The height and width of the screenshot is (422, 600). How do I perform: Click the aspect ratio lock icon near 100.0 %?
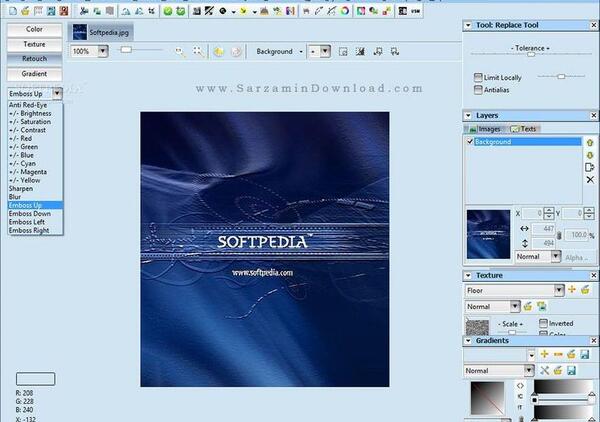coord(559,235)
